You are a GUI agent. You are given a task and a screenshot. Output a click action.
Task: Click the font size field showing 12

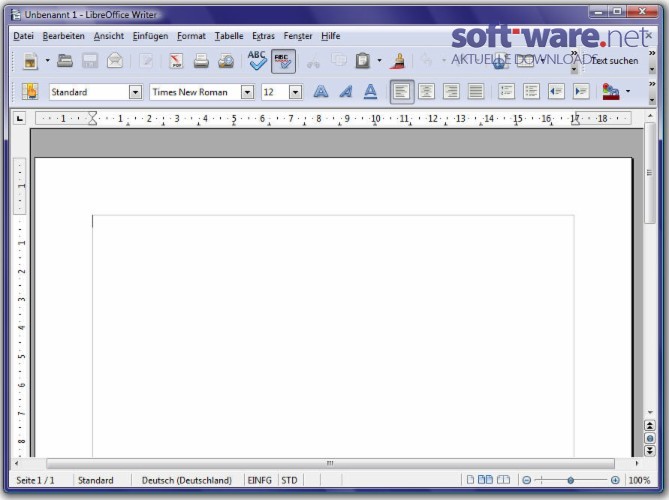tap(275, 92)
